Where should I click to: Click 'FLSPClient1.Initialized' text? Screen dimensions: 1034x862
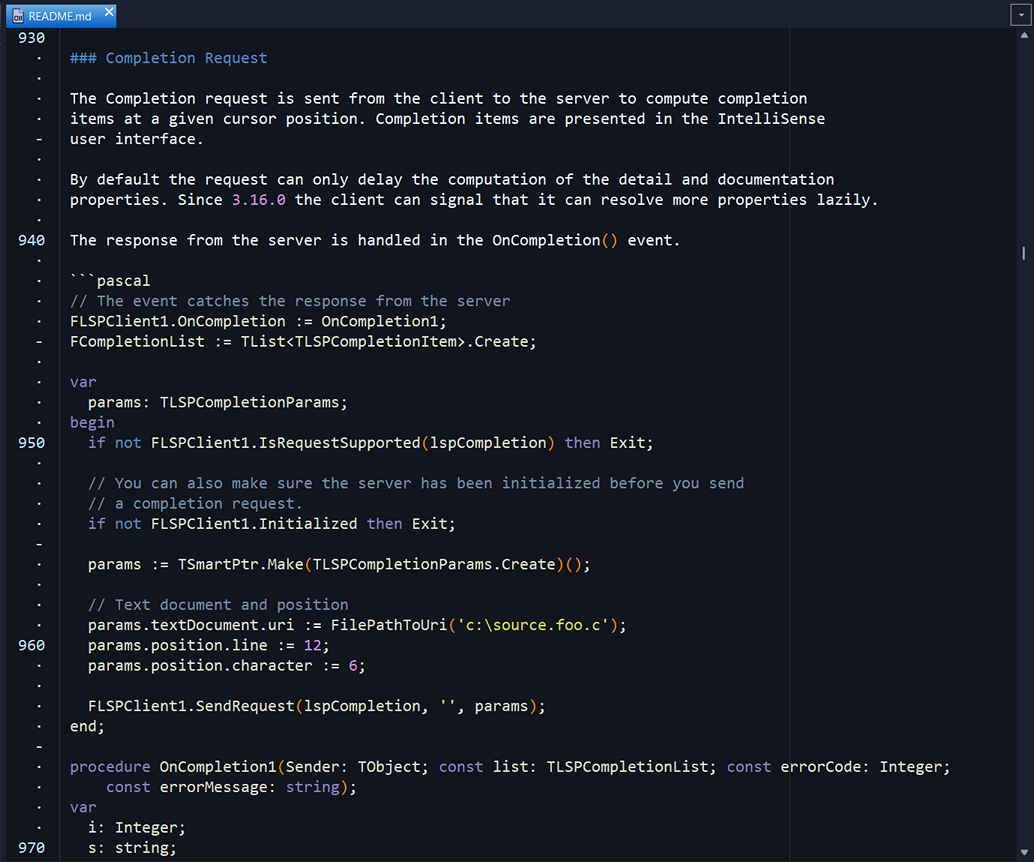point(254,524)
